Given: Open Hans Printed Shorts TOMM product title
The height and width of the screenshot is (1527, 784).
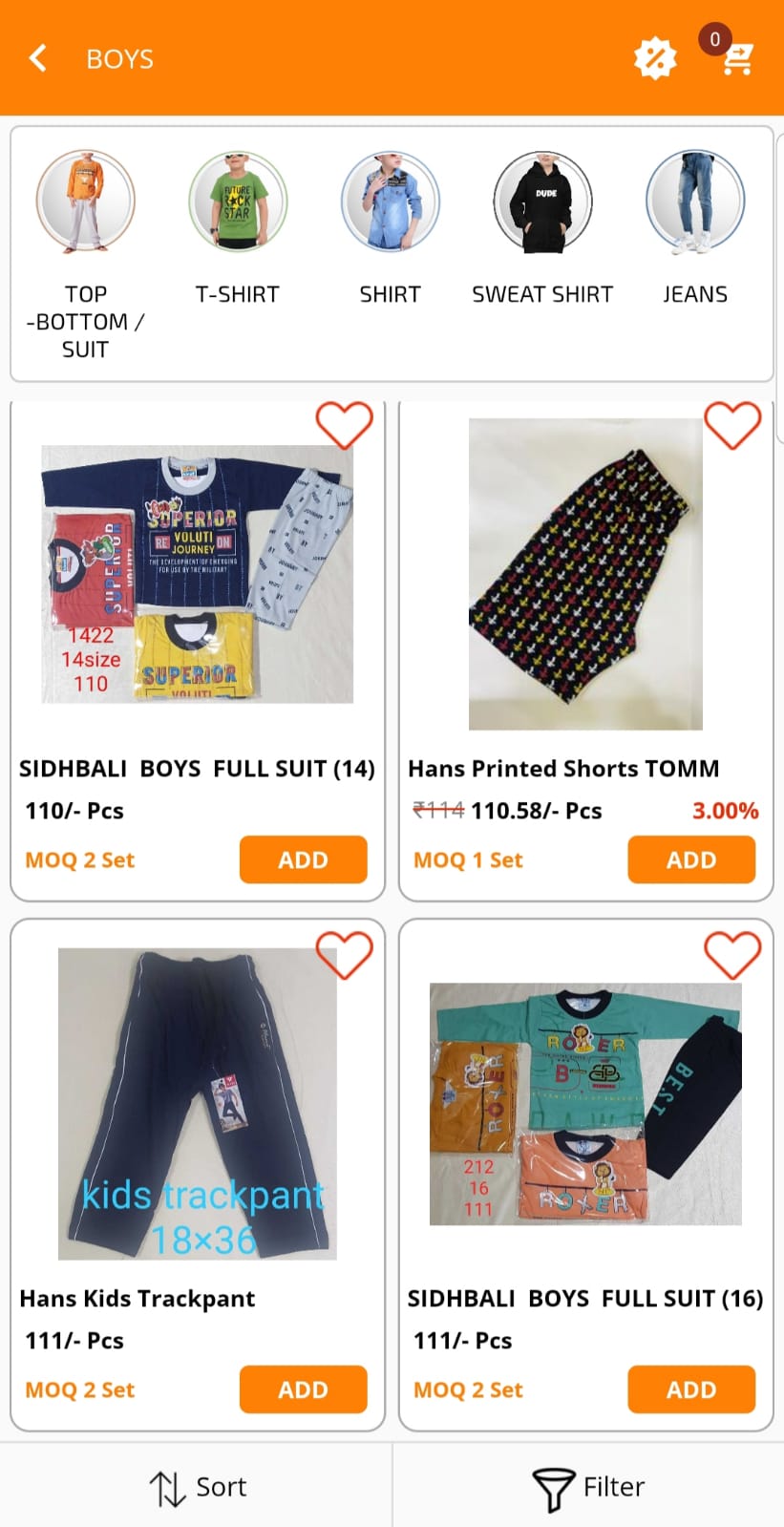Looking at the screenshot, I should point(563,769).
